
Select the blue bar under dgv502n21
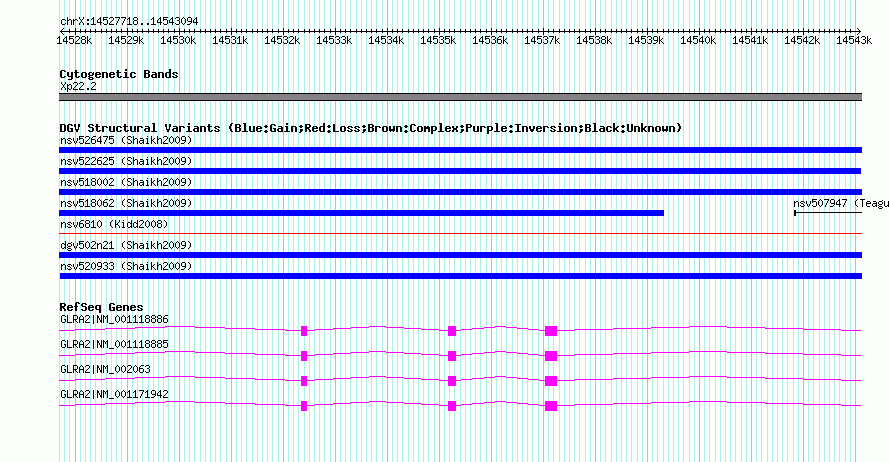click(460, 255)
